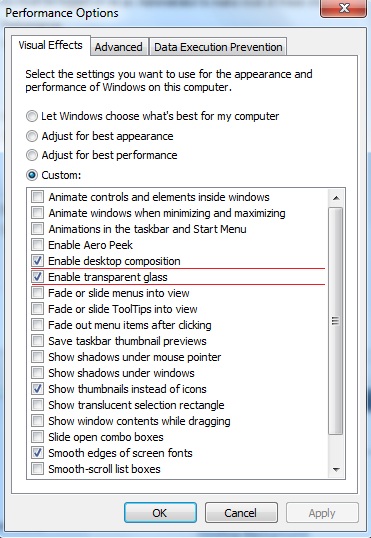371x538 pixels.
Task: Click the scrollbar down arrow
Action: 336,469
